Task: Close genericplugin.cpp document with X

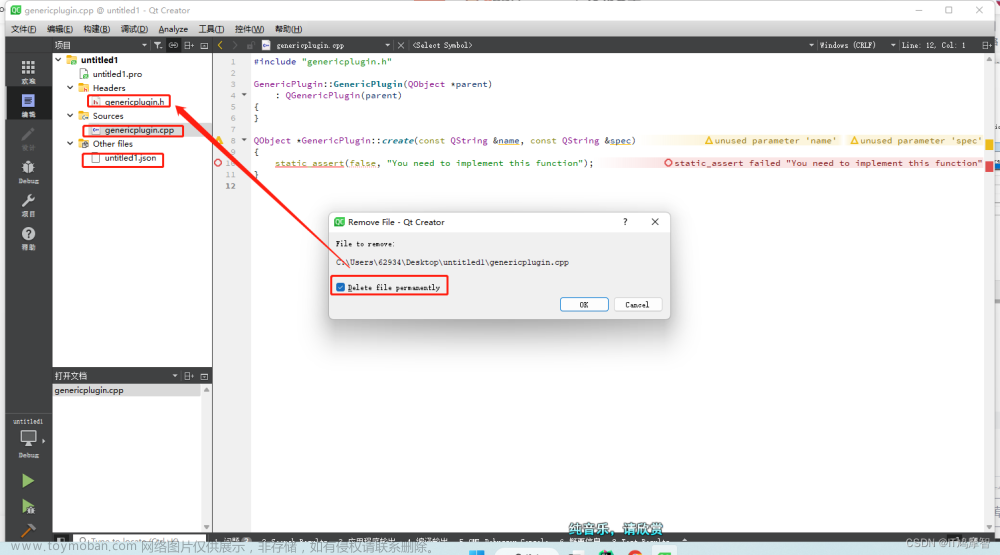Action: 401,45
